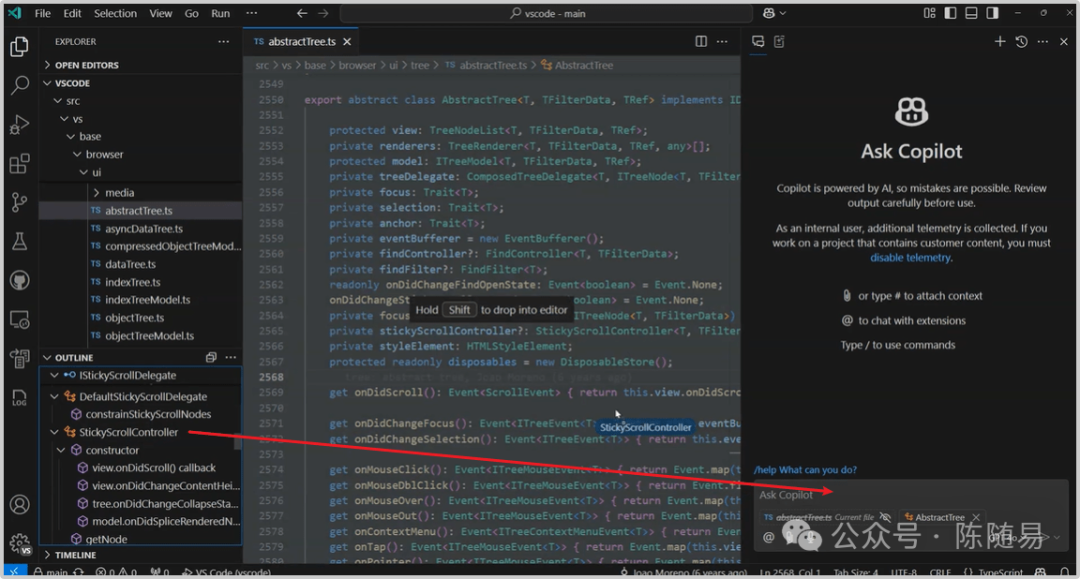Open Copilot chat panel more options
This screenshot has height=579, width=1080.
tap(1043, 41)
